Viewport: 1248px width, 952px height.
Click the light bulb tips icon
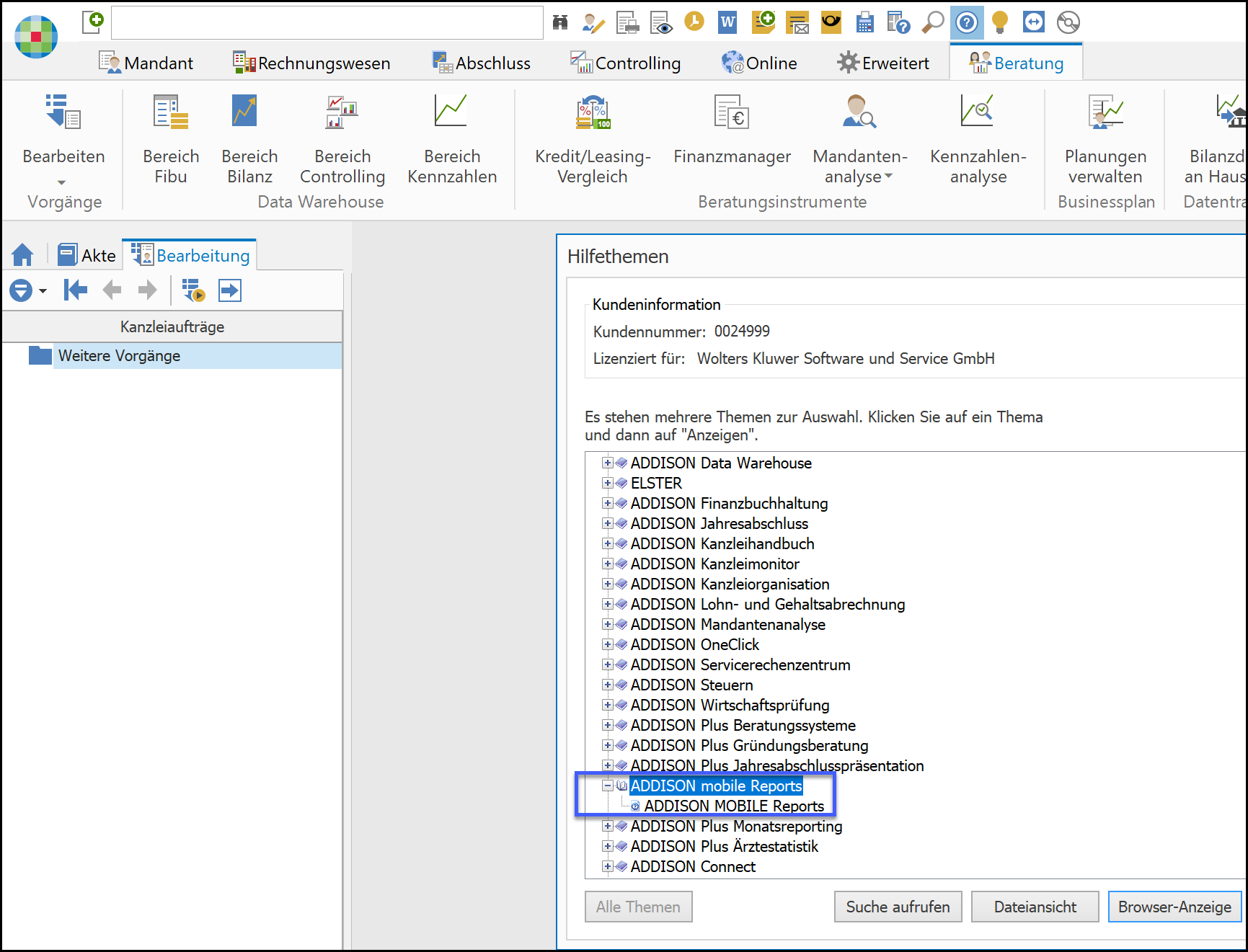tap(1000, 22)
